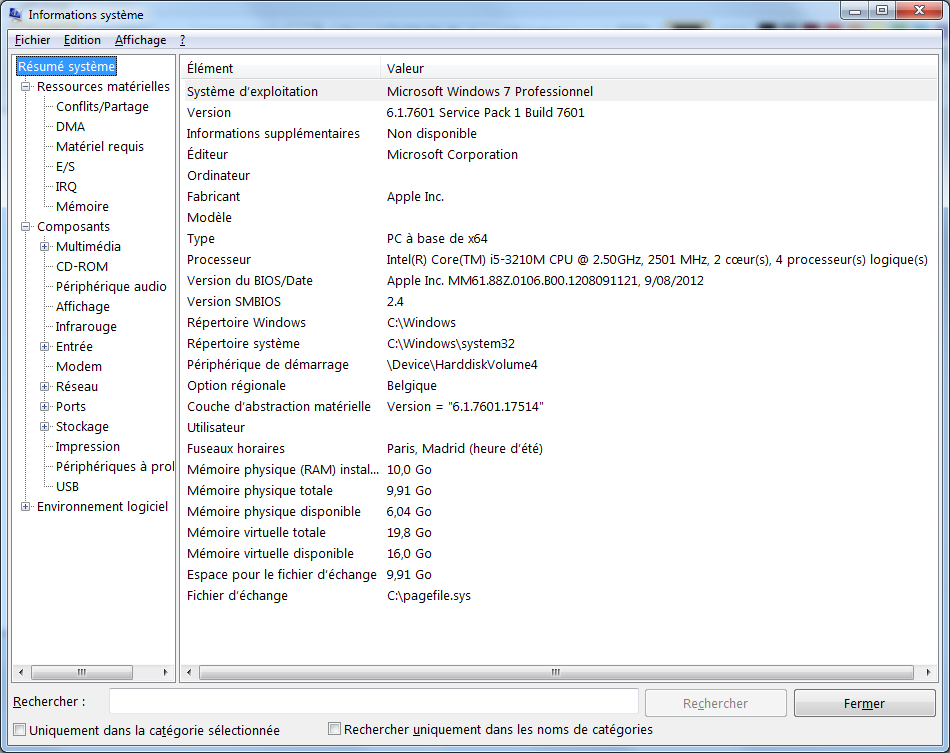This screenshot has height=753, width=950.
Task: Click the Rechercher button
Action: pyautogui.click(x=715, y=703)
